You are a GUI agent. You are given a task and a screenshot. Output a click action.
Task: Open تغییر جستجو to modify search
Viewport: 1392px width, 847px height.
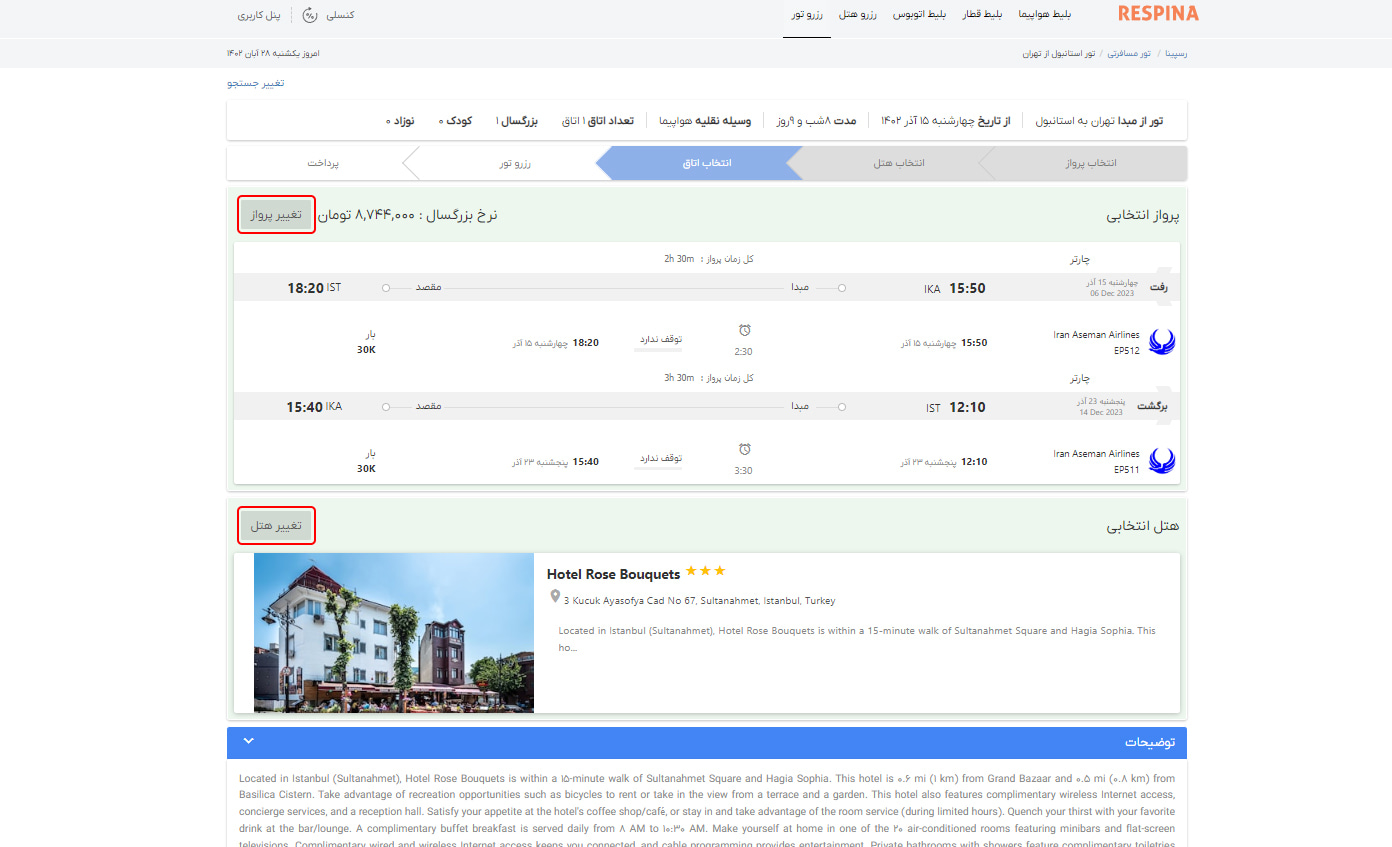point(257,83)
